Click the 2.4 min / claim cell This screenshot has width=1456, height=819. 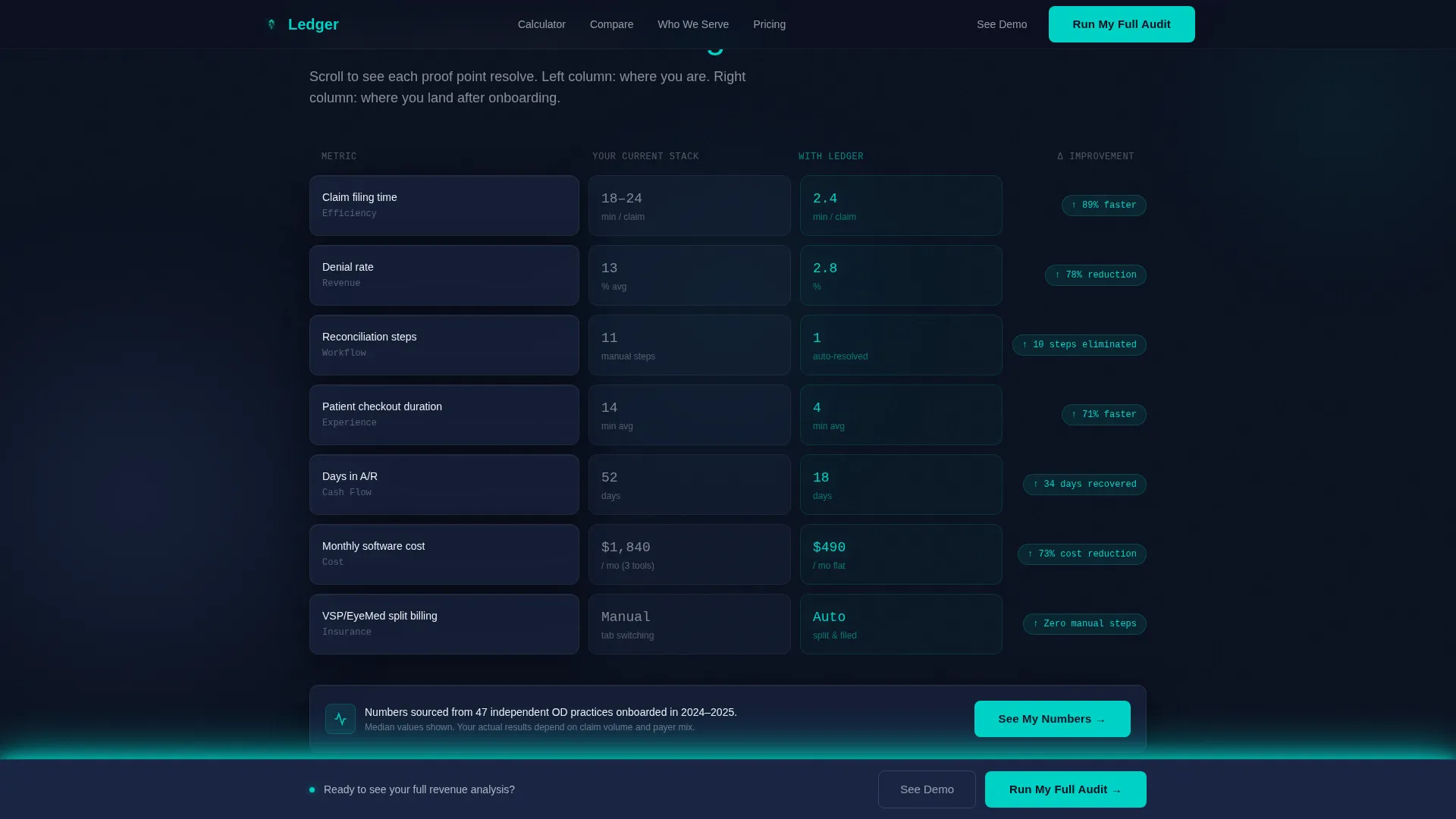click(x=901, y=206)
